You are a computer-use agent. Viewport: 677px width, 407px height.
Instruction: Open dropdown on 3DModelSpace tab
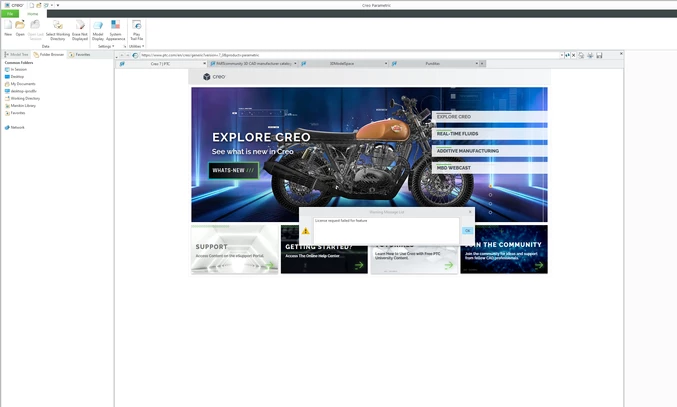[x=386, y=63]
